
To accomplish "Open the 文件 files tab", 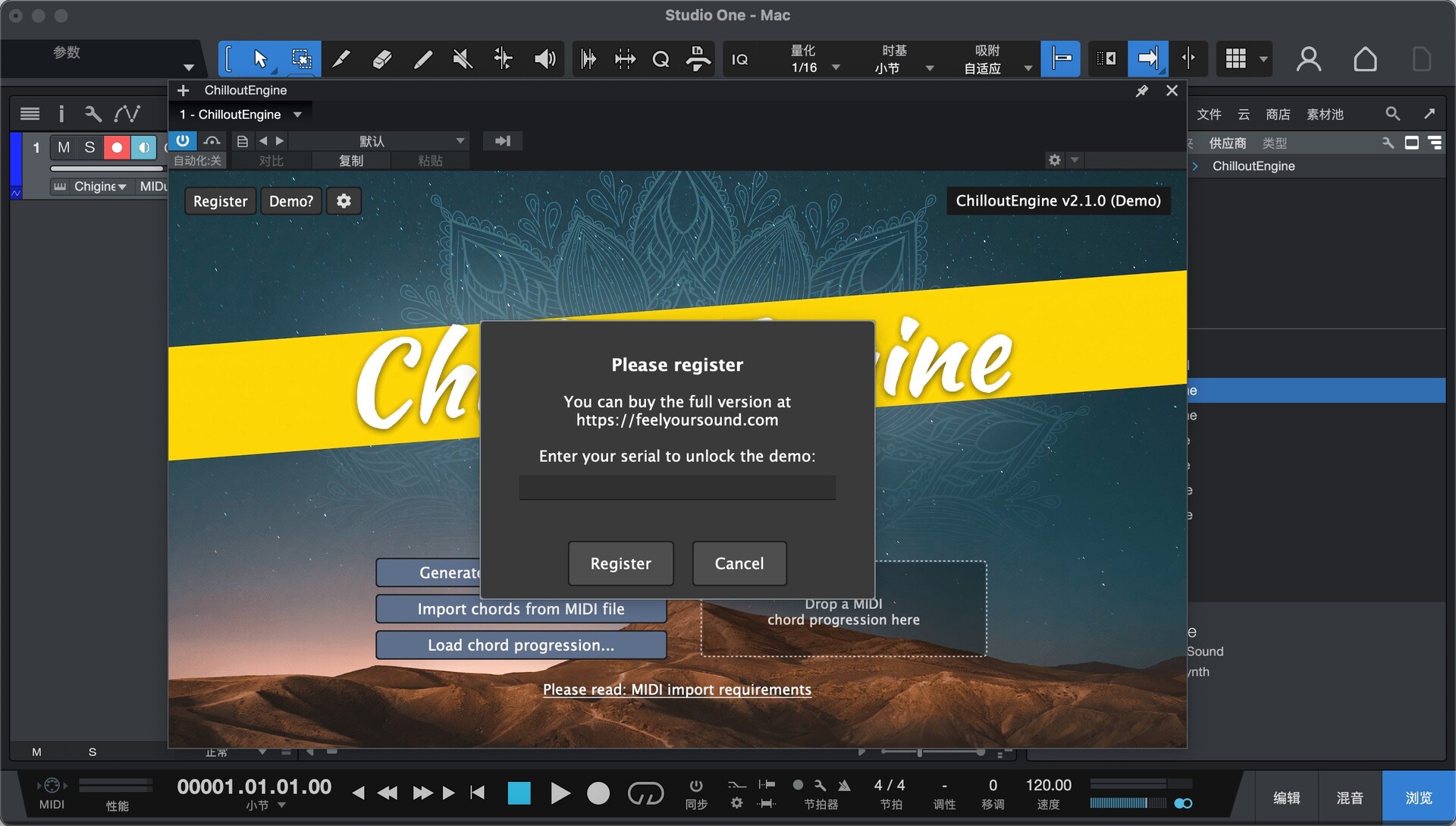I will (1209, 115).
